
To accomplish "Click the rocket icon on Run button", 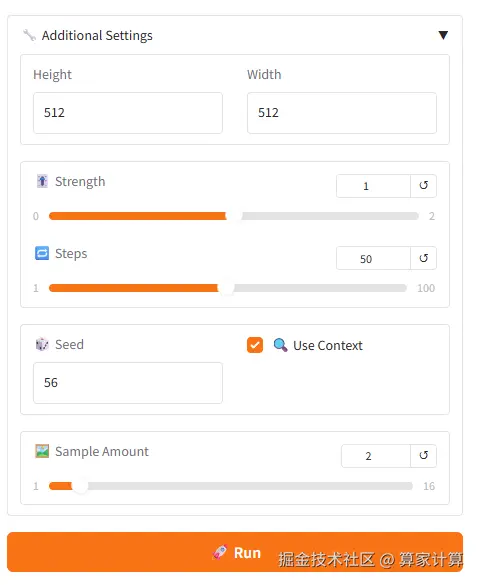I will point(220,552).
